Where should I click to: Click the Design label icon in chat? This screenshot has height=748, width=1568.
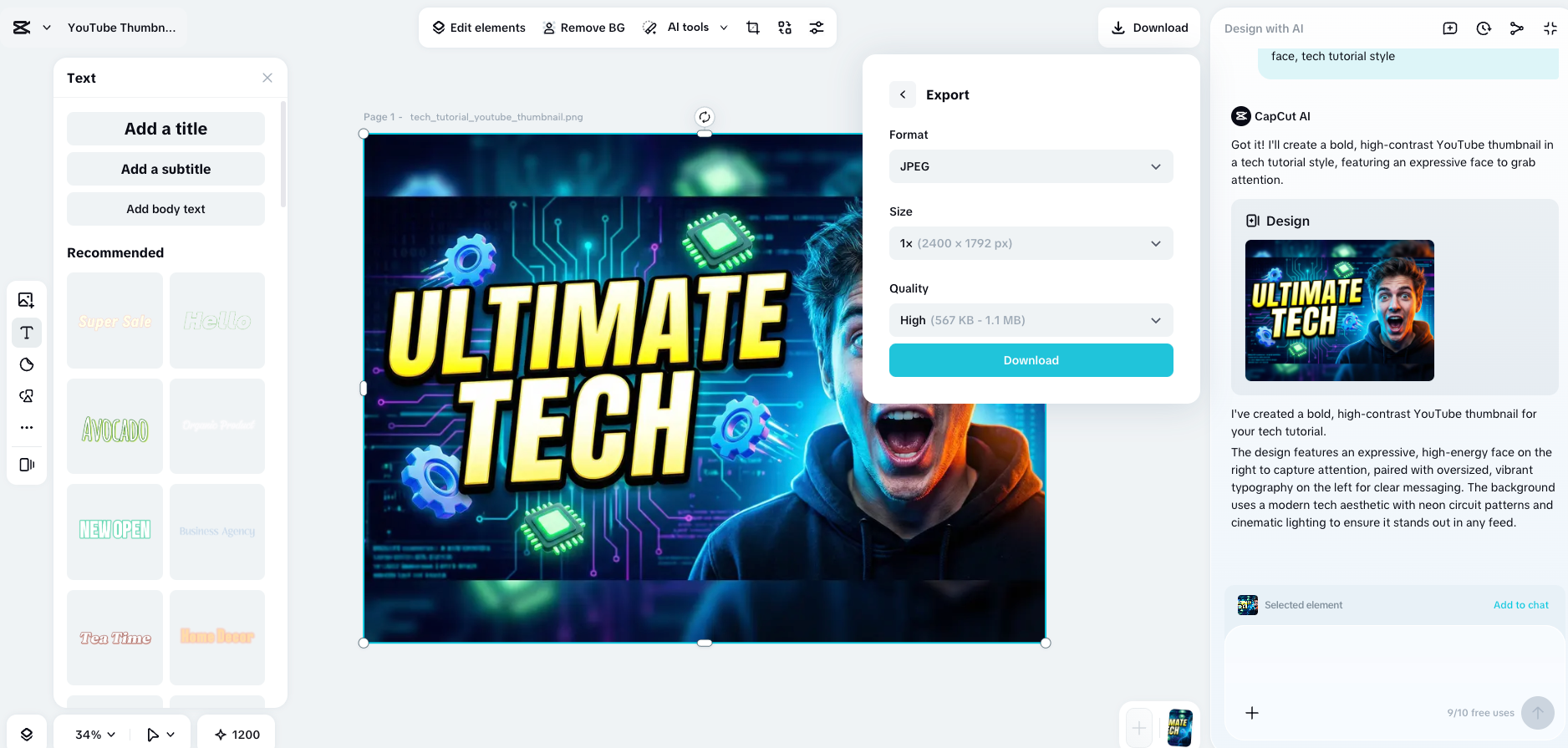(x=1253, y=221)
